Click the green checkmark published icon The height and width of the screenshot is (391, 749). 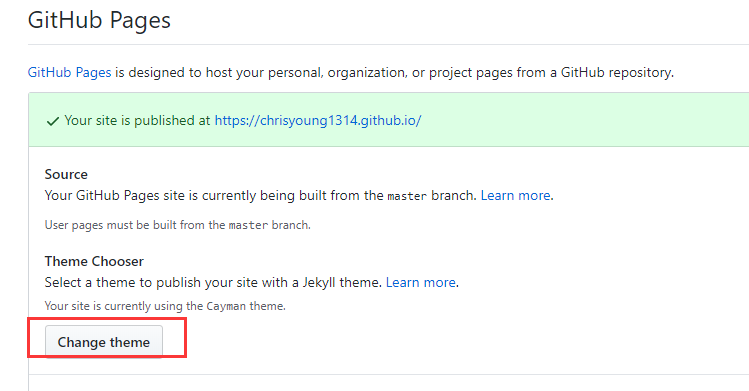click(x=53, y=121)
